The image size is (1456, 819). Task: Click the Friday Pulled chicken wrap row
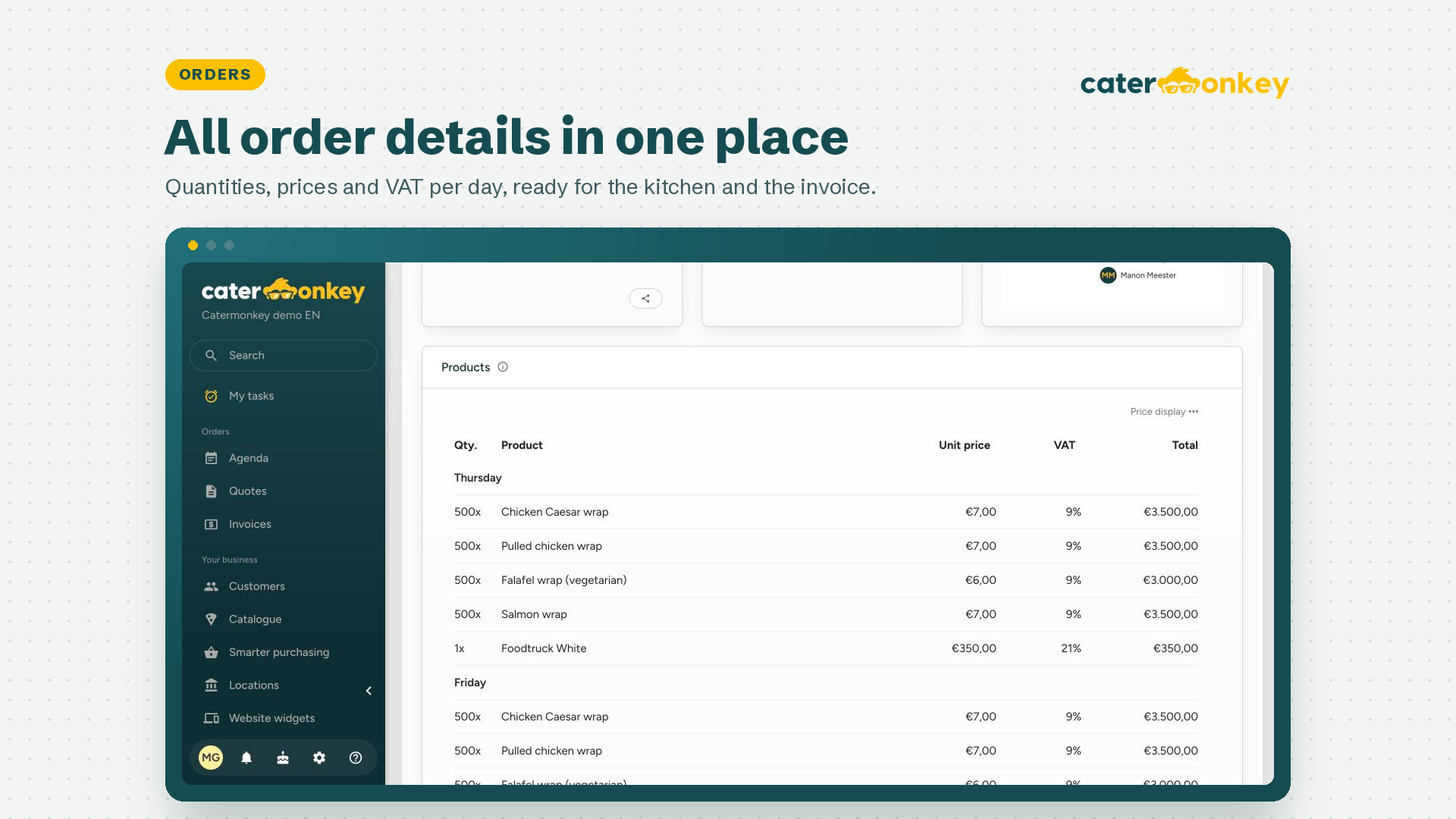tap(826, 751)
